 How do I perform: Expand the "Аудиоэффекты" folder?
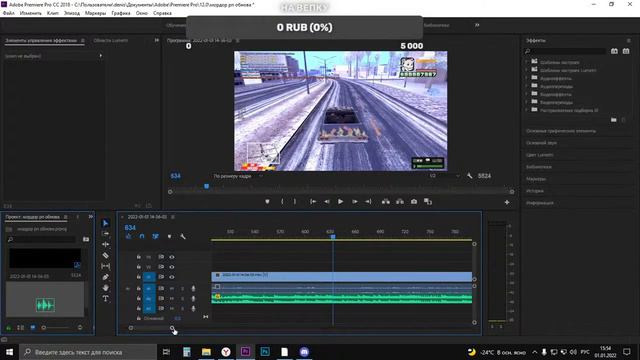(x=527, y=78)
